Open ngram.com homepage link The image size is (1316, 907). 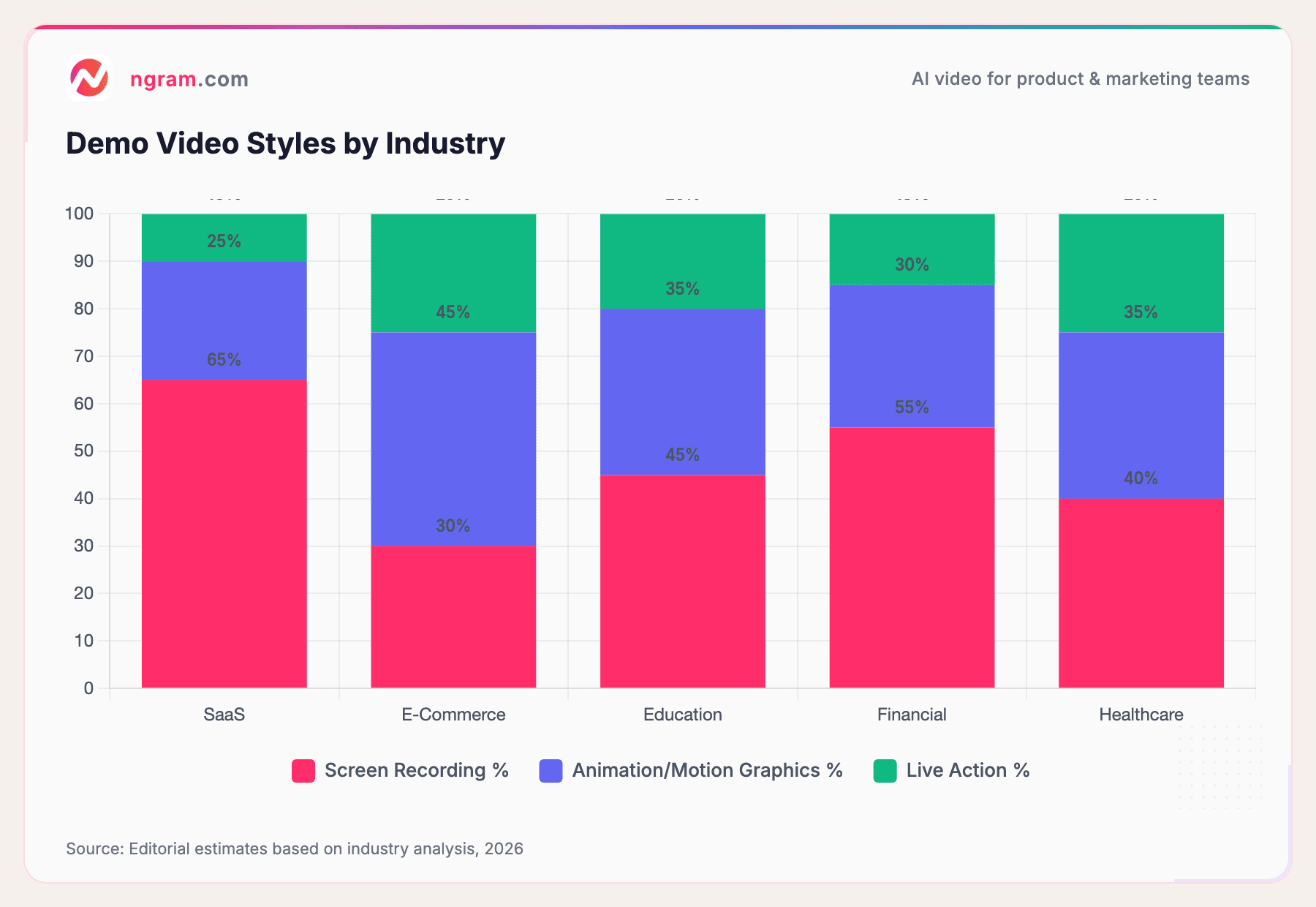point(189,79)
